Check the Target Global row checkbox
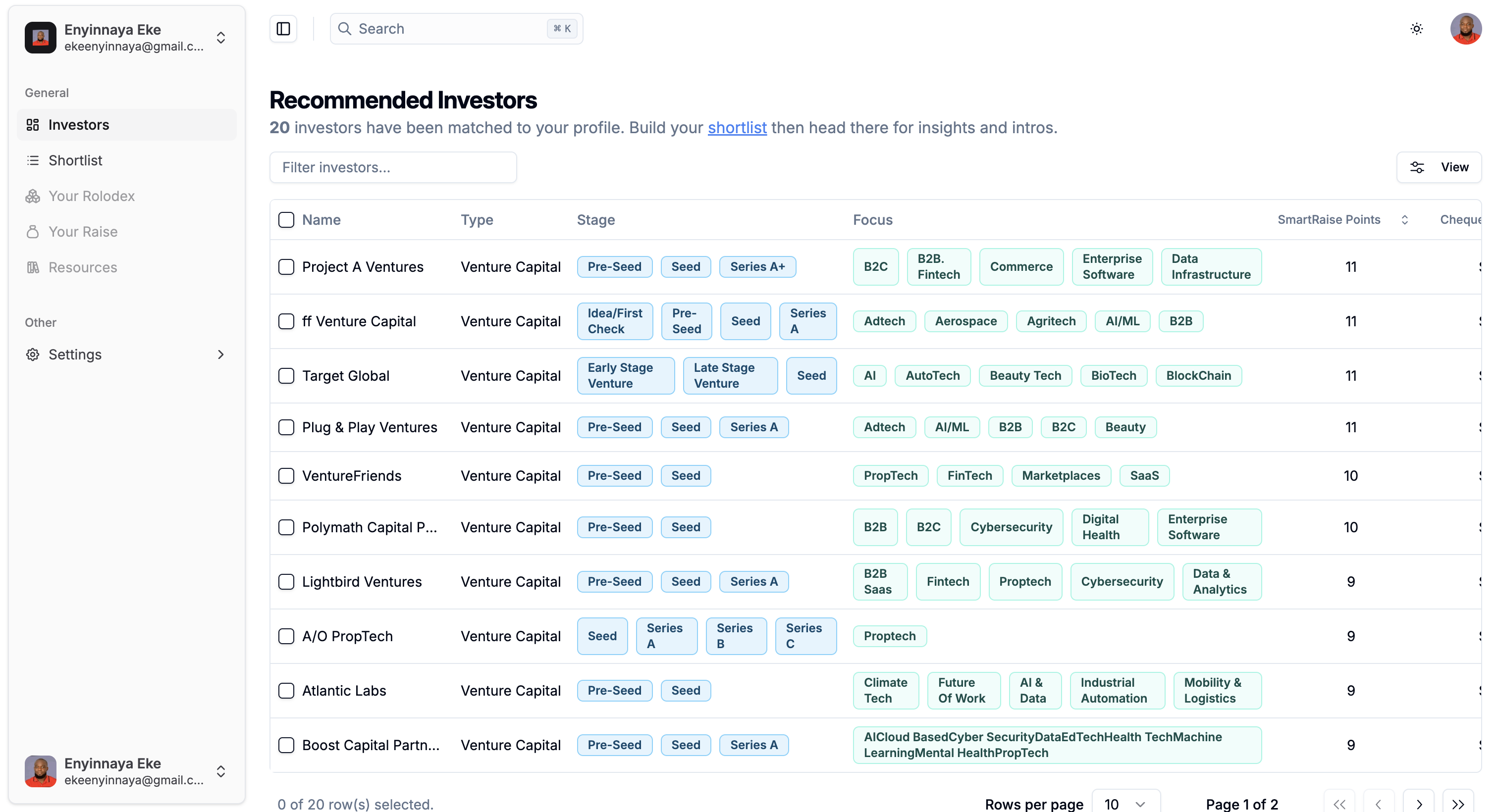This screenshot has height=812, width=1498. pos(286,375)
